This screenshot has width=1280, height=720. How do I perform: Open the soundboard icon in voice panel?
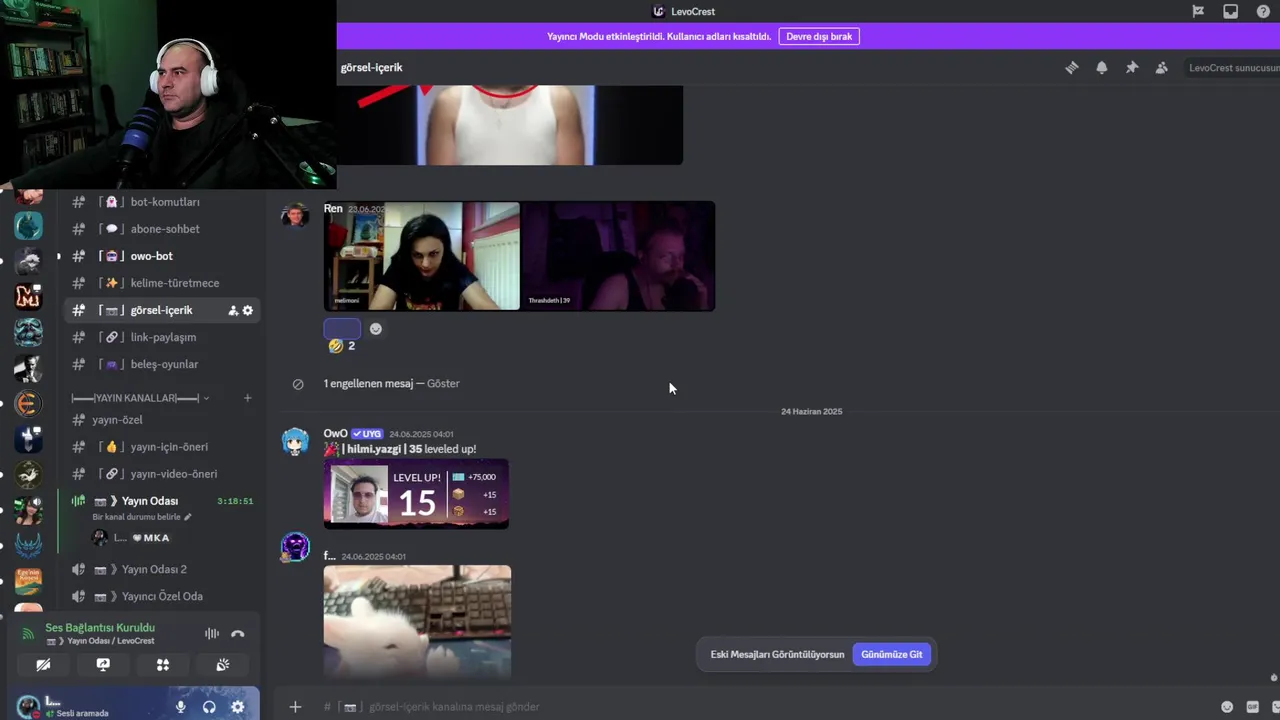pos(222,665)
